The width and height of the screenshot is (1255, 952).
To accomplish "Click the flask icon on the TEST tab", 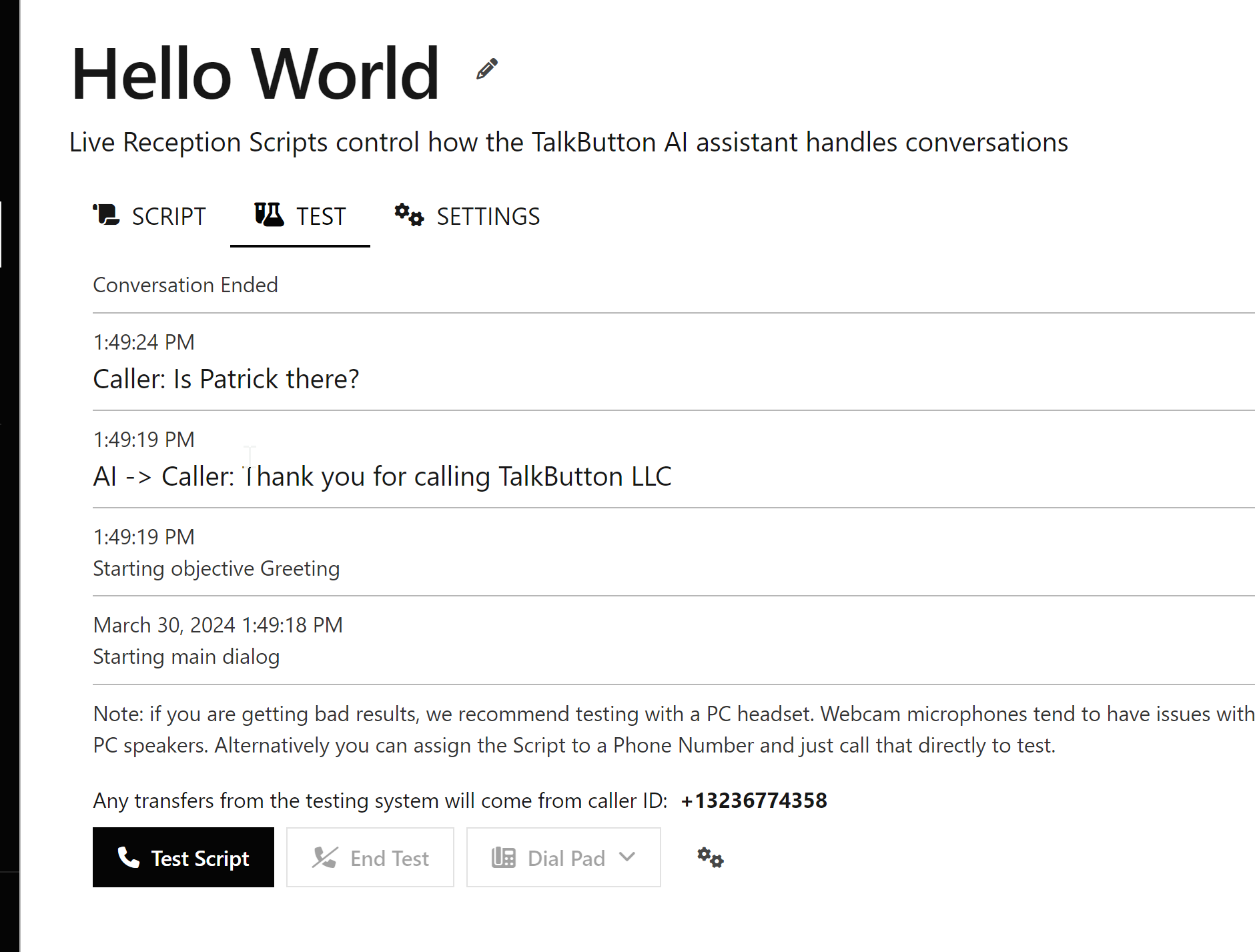I will click(269, 215).
